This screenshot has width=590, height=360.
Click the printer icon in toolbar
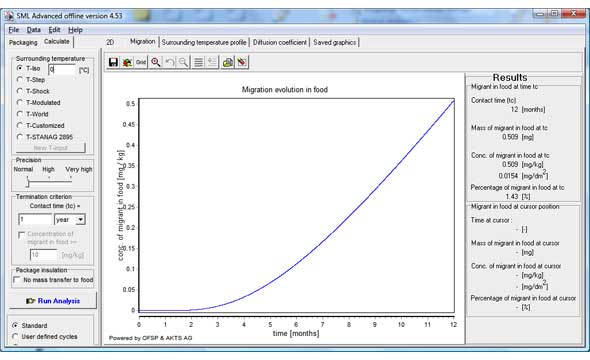227,62
